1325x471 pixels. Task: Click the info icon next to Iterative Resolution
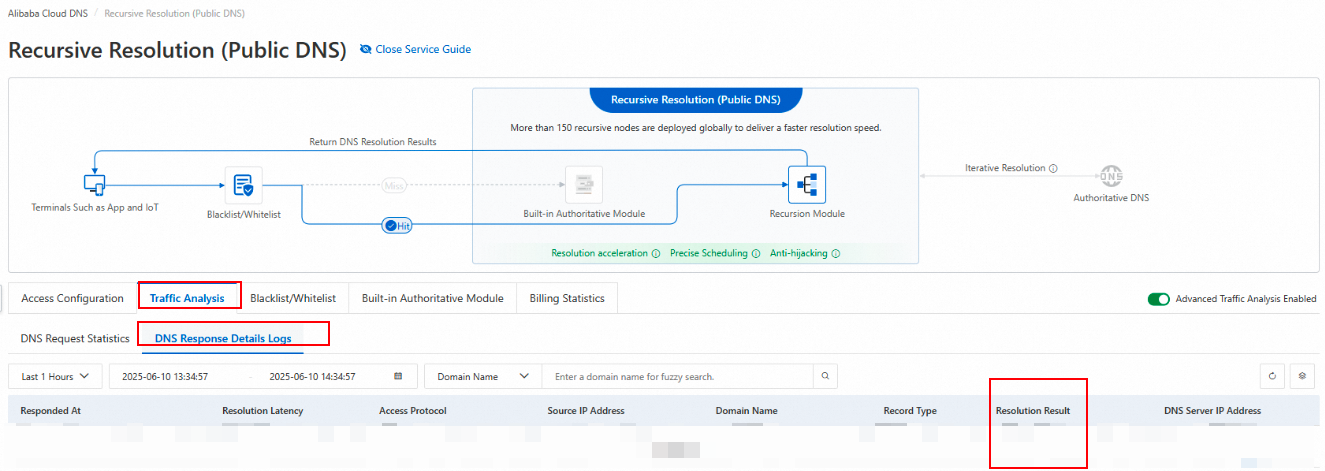[1054, 168]
